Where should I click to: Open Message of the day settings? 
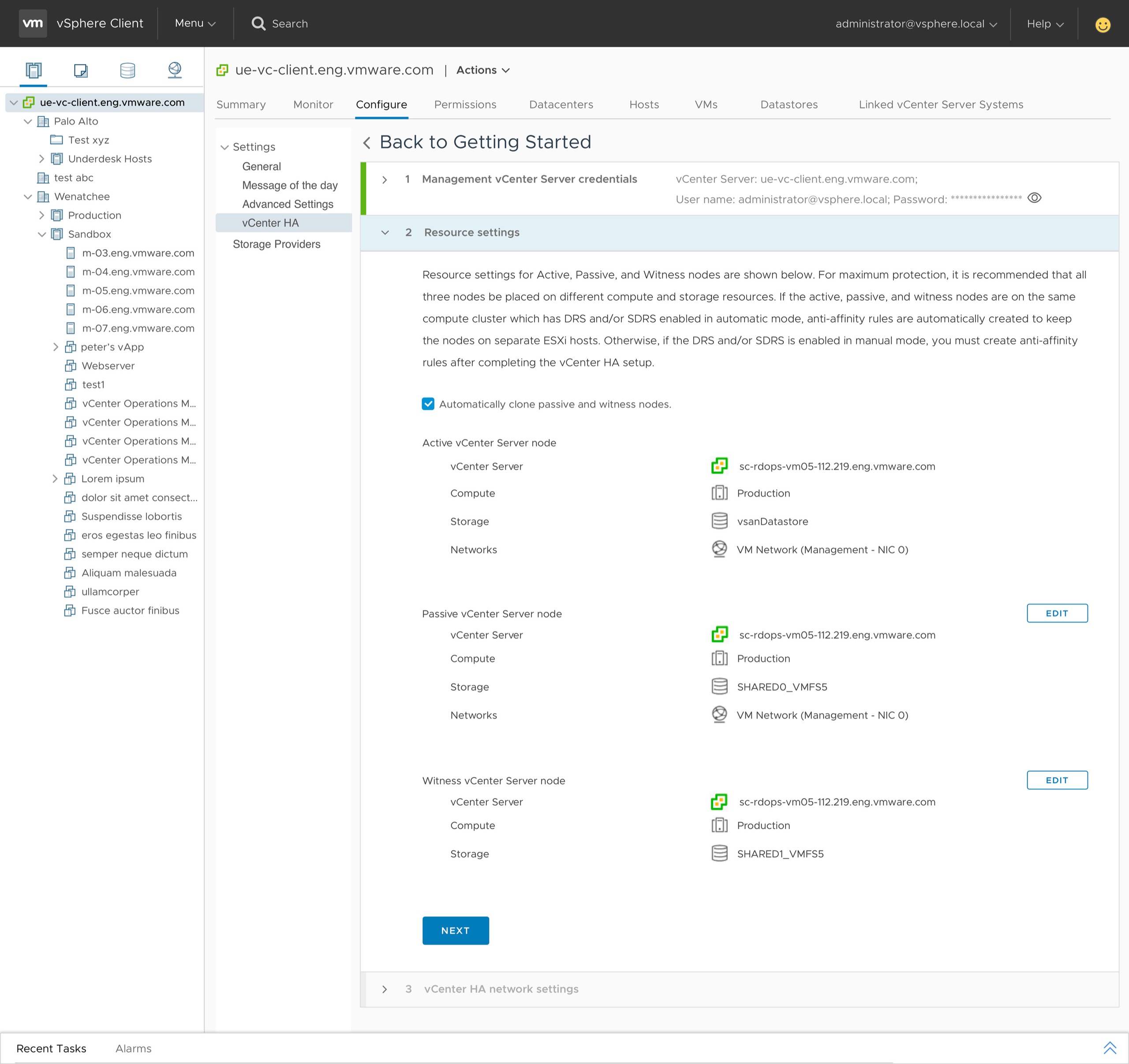[x=290, y=185]
